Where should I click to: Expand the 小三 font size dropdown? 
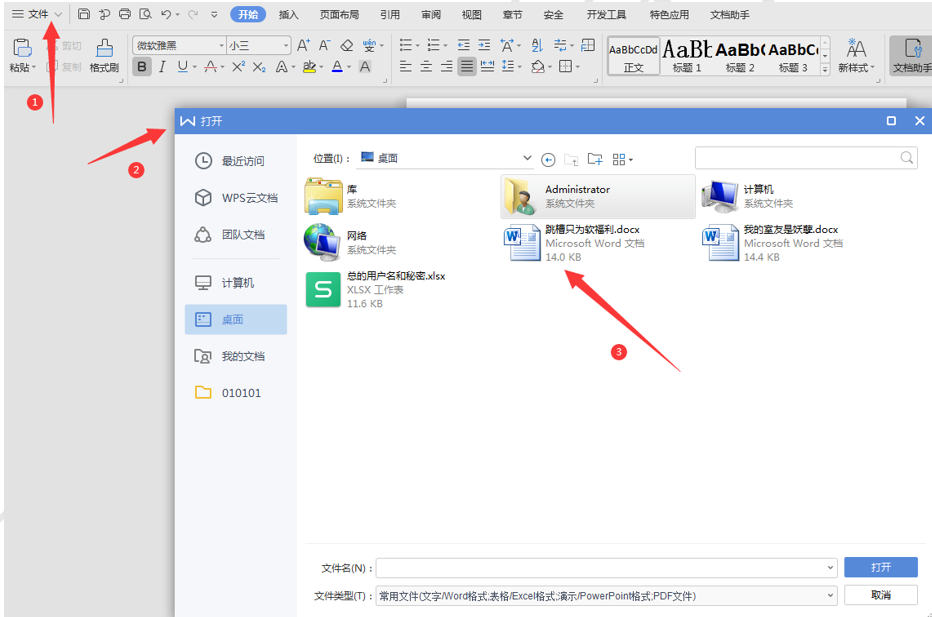pyautogui.click(x=286, y=45)
